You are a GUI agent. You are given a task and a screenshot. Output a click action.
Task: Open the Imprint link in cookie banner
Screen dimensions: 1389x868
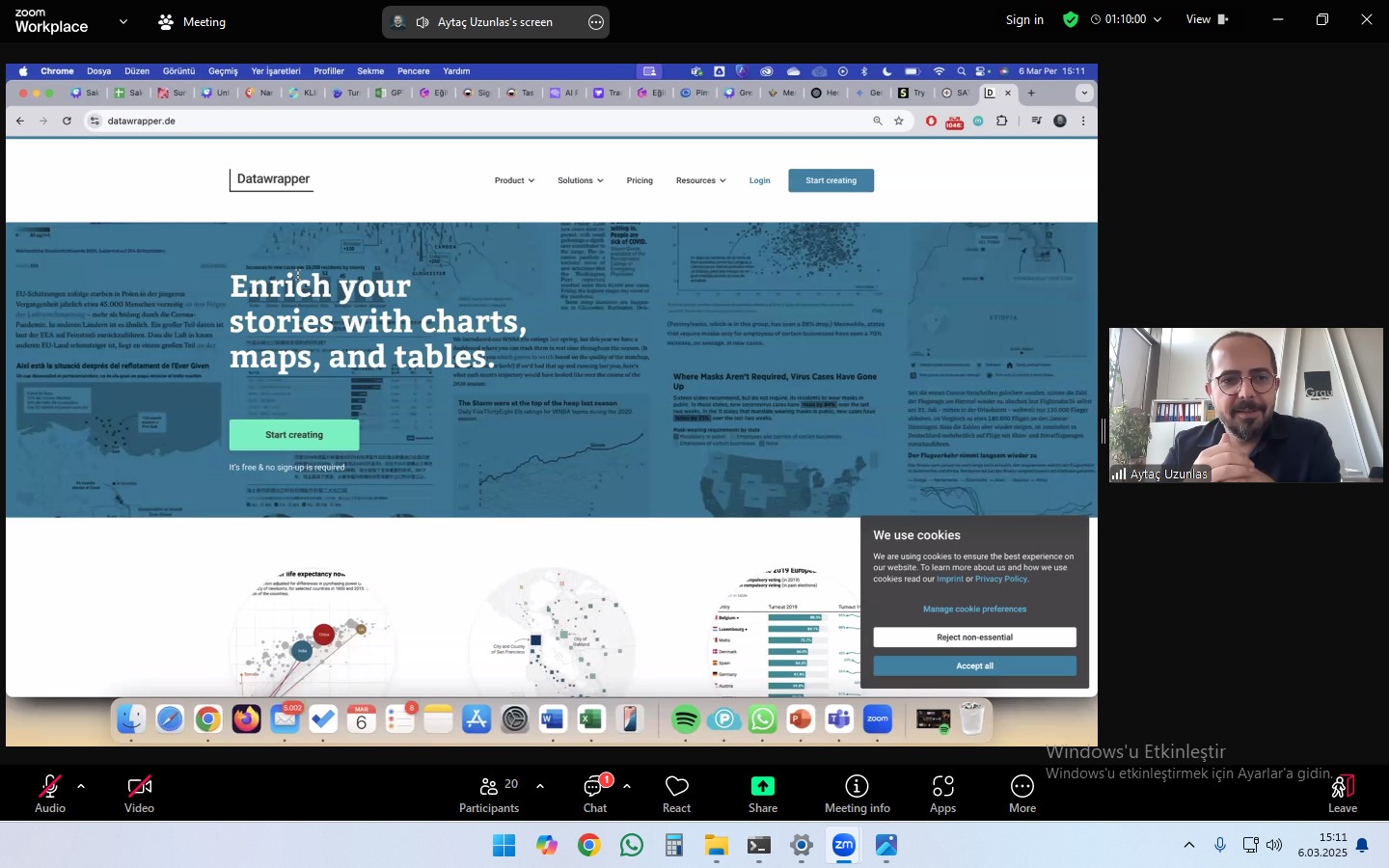(x=950, y=579)
